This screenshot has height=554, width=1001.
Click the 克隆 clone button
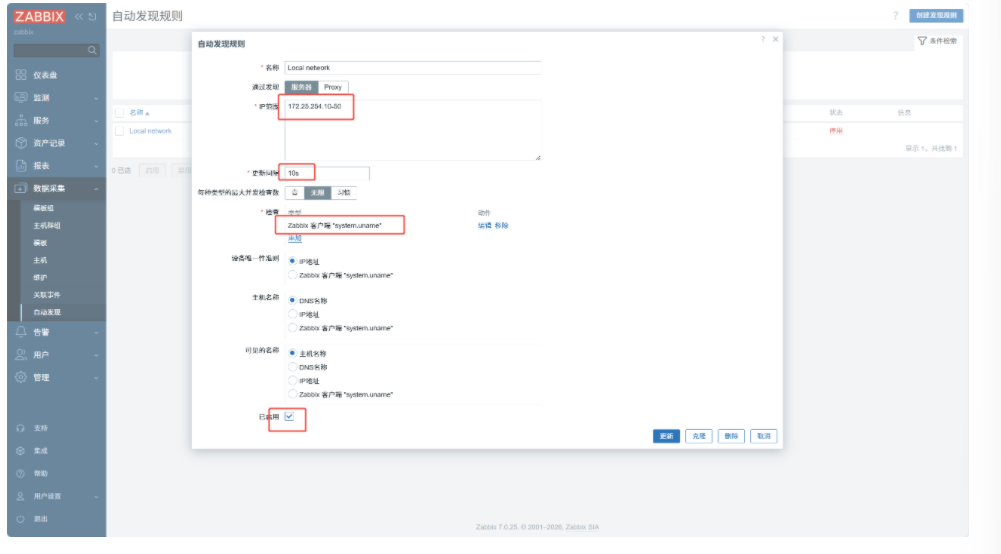pyautogui.click(x=699, y=436)
